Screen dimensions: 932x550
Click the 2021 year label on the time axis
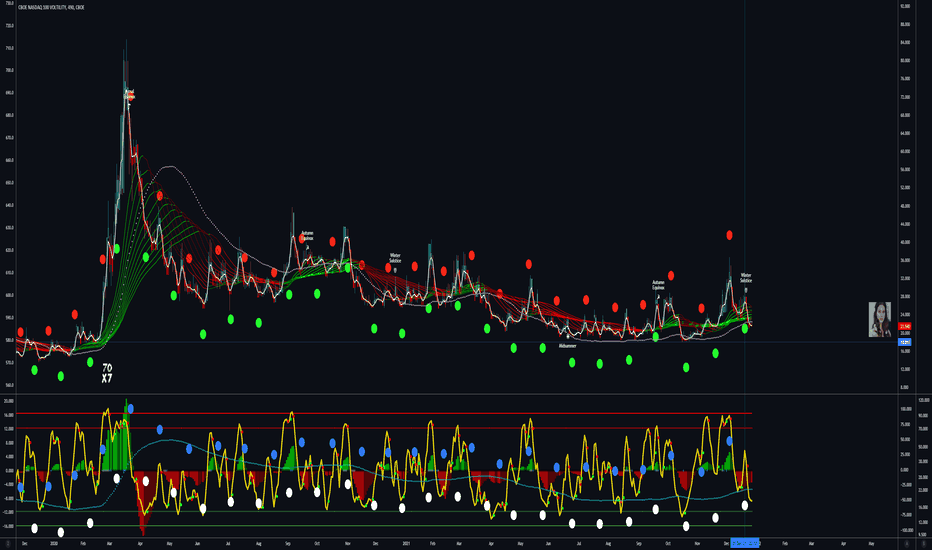point(406,543)
